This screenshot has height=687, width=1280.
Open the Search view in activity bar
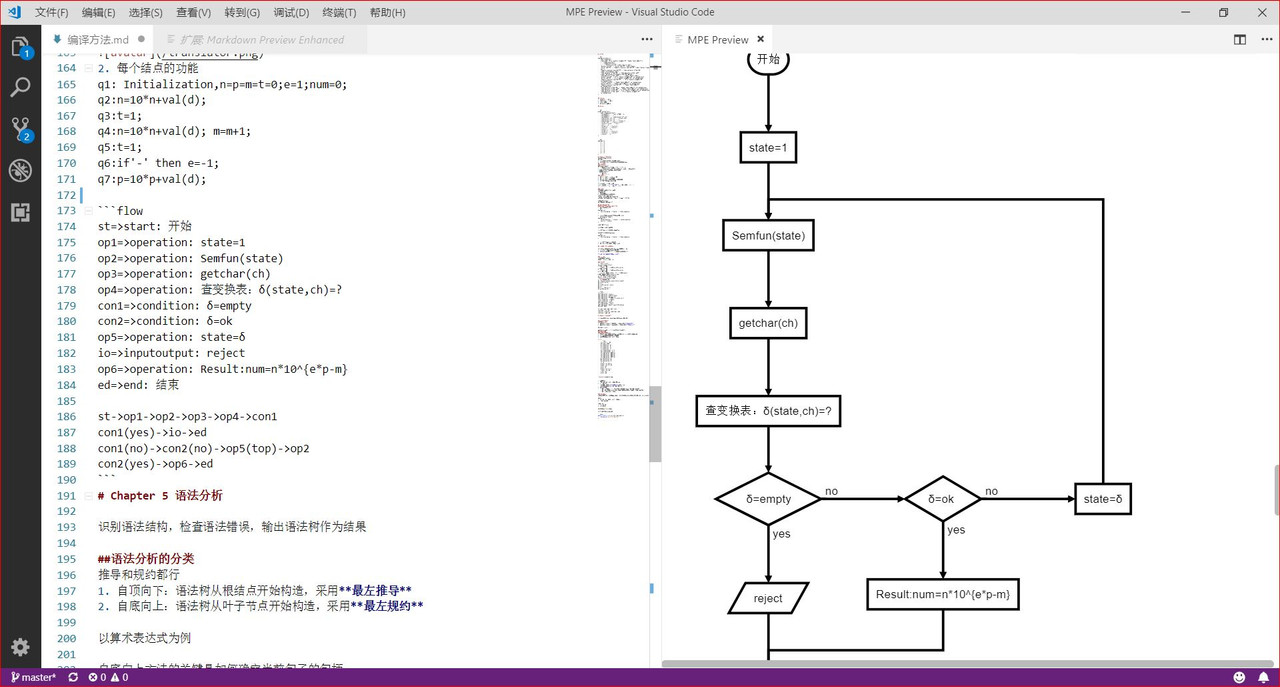tap(20, 88)
